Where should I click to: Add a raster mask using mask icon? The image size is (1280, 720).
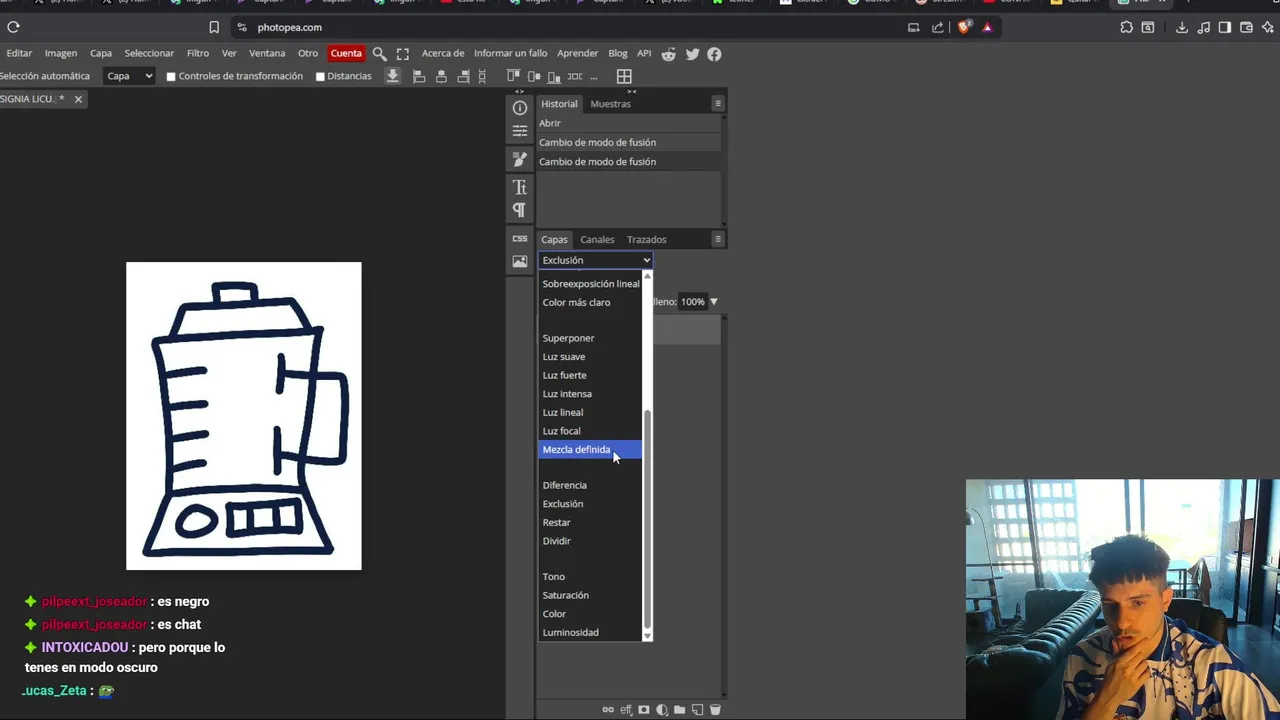pos(644,710)
